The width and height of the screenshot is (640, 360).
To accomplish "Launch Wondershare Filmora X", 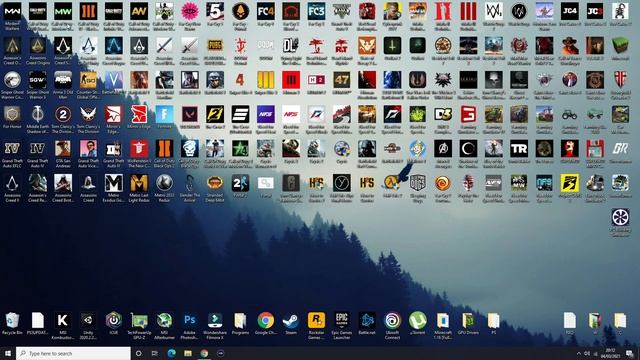I will pos(215,321).
